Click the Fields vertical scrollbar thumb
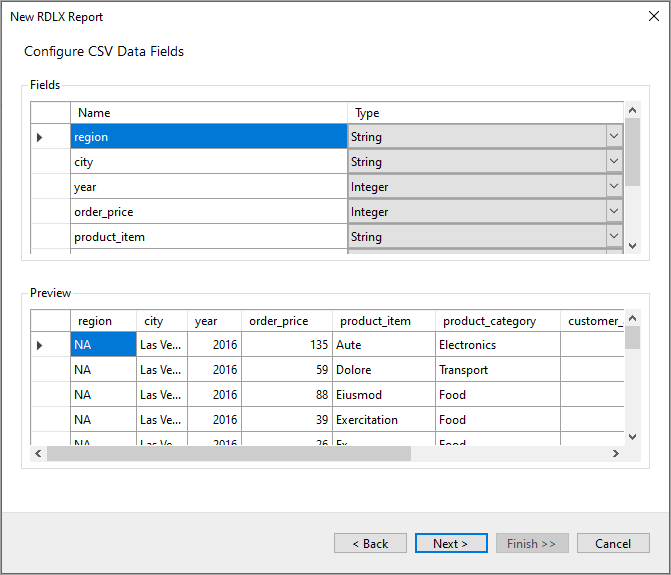The image size is (671, 575). (632, 152)
